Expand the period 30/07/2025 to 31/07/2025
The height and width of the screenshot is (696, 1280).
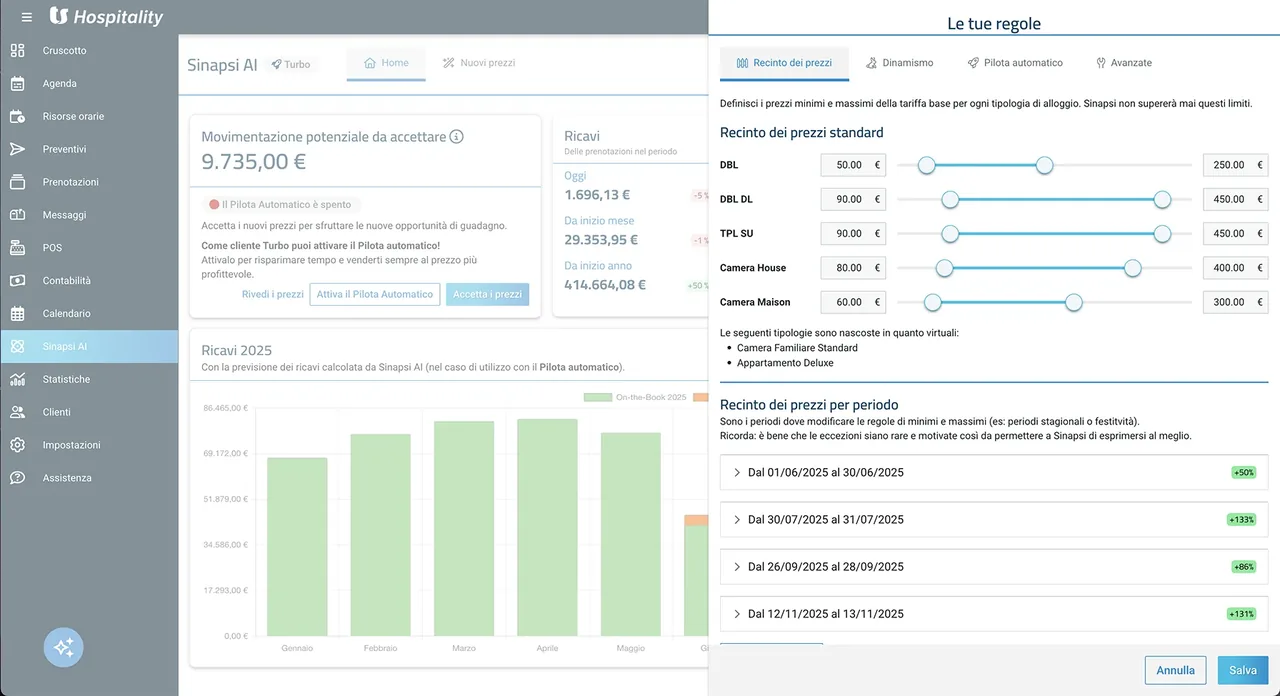994,519
